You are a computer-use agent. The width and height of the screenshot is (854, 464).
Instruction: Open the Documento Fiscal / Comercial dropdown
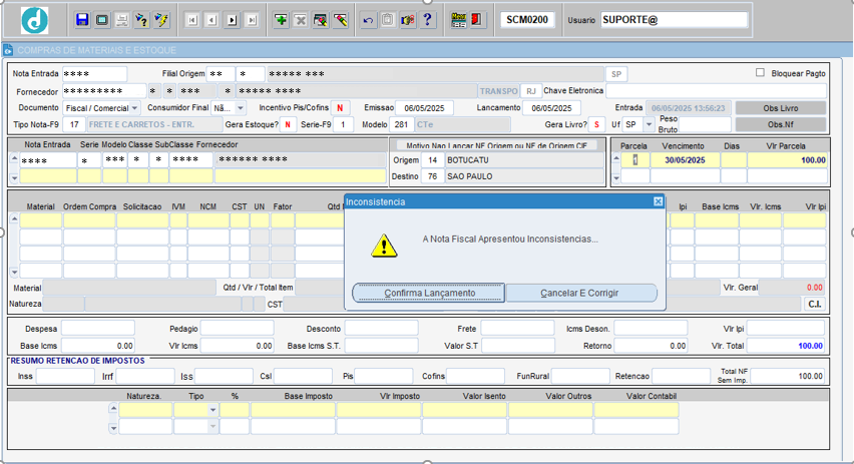click(134, 108)
